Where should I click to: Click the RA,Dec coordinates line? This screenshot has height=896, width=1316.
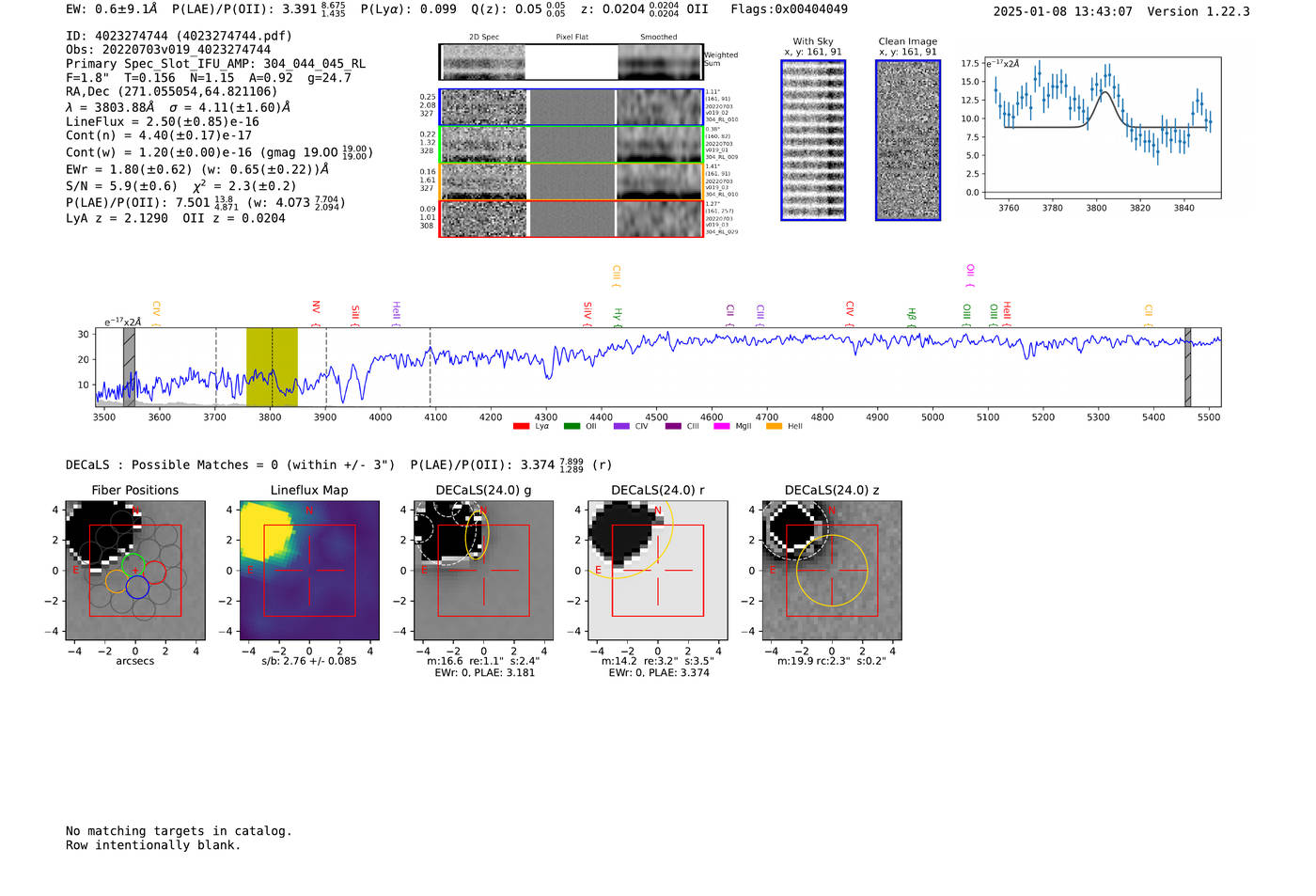coord(171,91)
